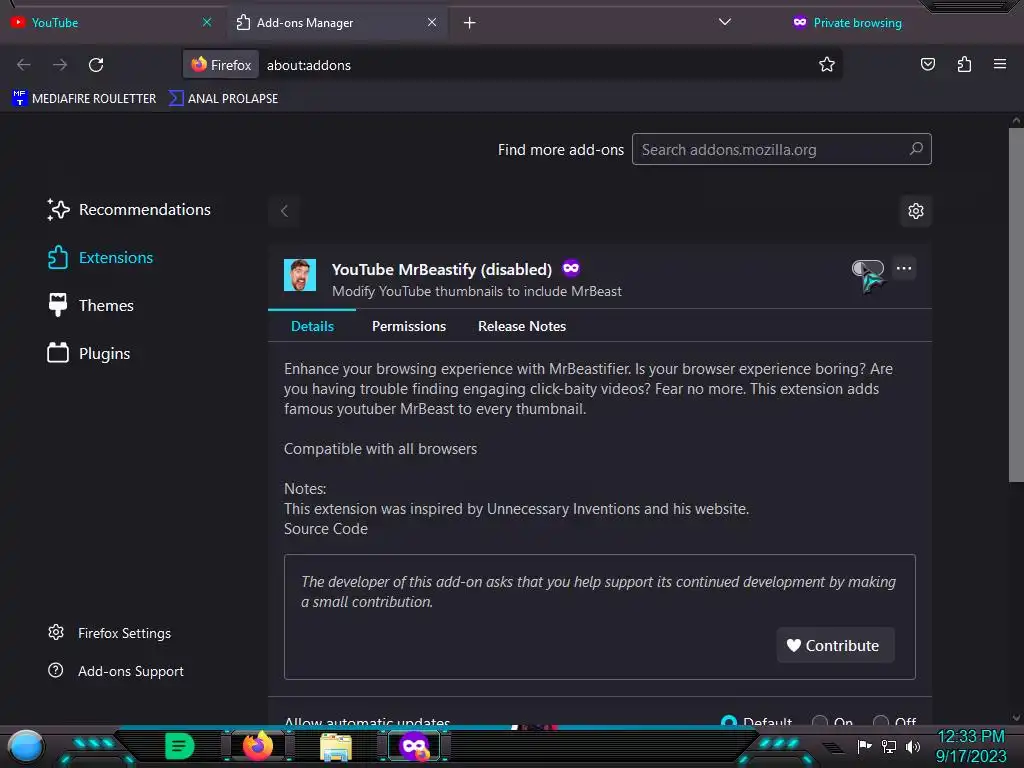Click the Action Center flag tray icon
This screenshot has width=1024, height=768.
[x=865, y=746]
